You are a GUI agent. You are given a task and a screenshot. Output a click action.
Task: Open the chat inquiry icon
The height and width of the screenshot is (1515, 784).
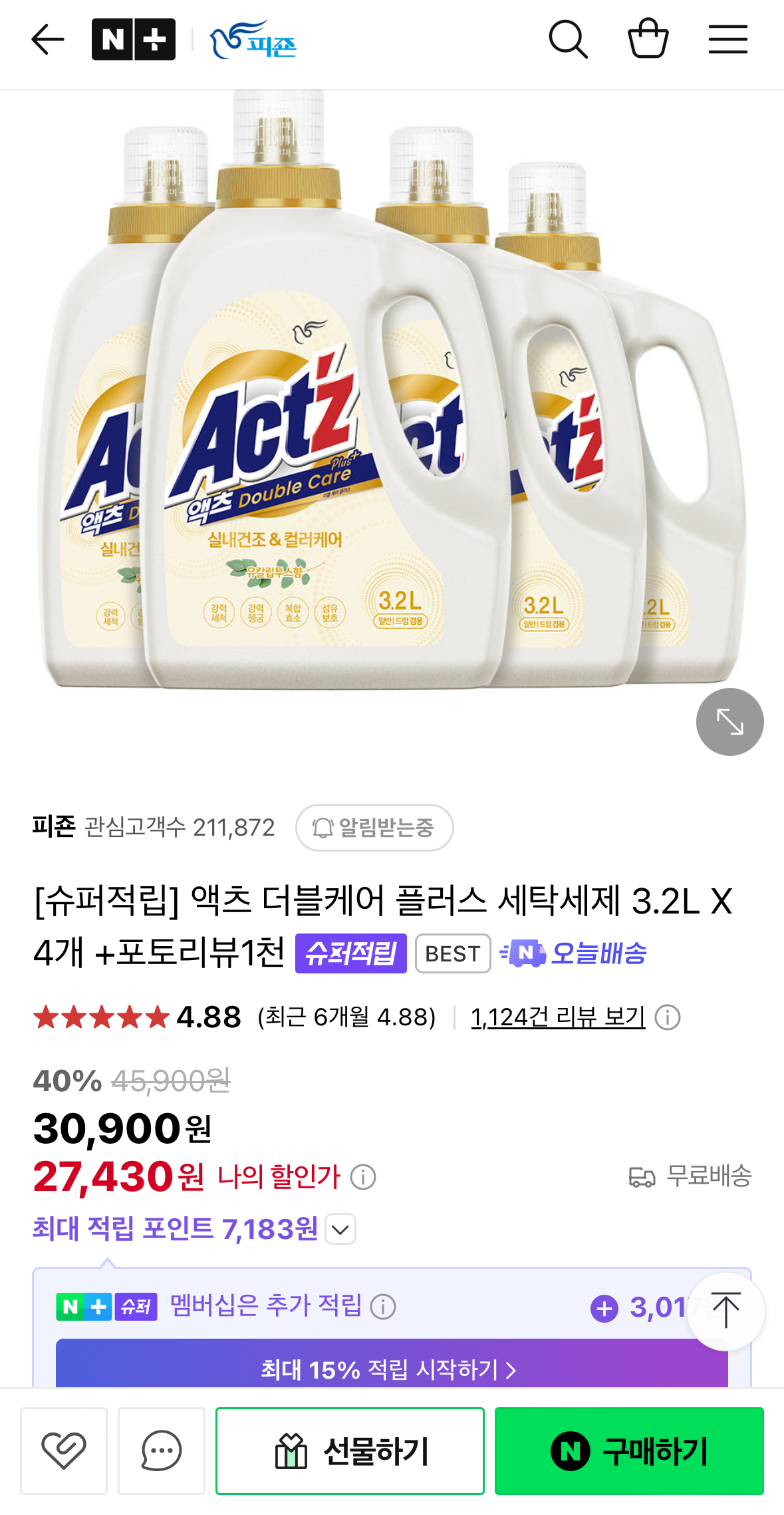[x=162, y=1450]
